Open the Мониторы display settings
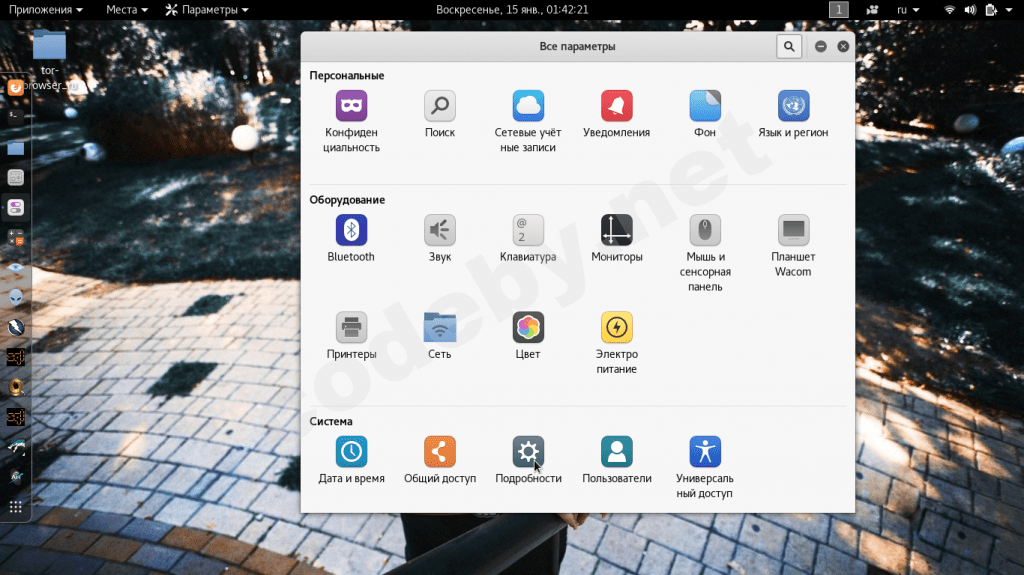 tap(616, 231)
